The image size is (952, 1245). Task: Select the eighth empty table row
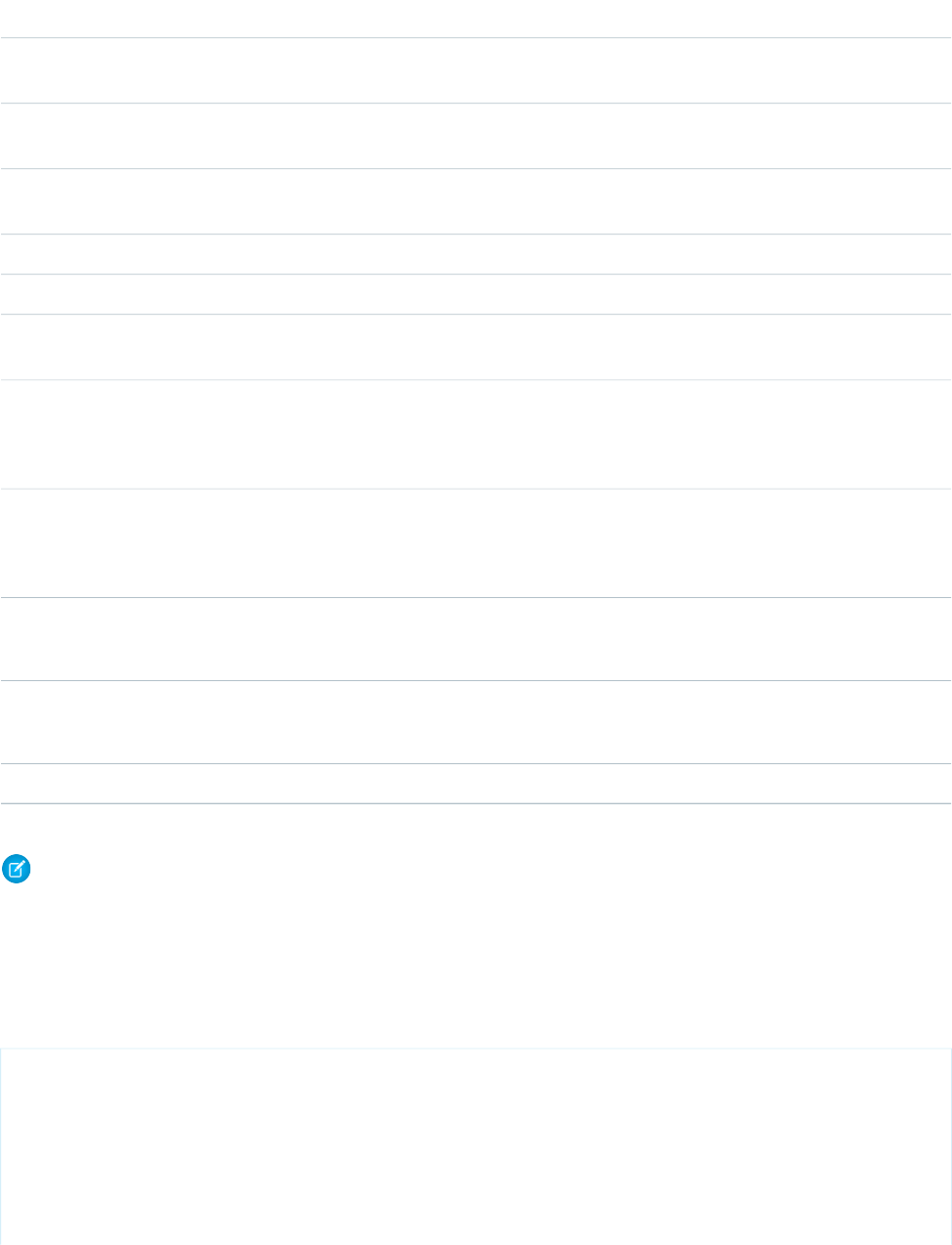pos(475,543)
